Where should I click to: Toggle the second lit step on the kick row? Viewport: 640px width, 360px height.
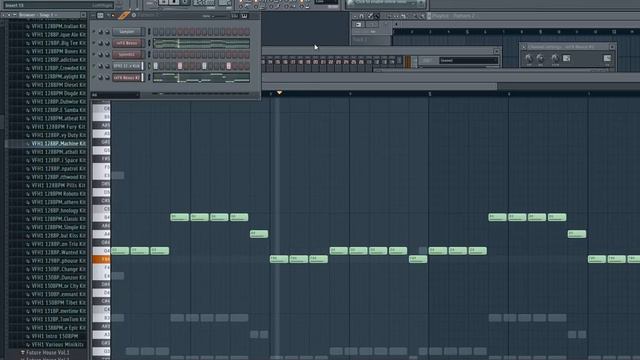click(180, 66)
